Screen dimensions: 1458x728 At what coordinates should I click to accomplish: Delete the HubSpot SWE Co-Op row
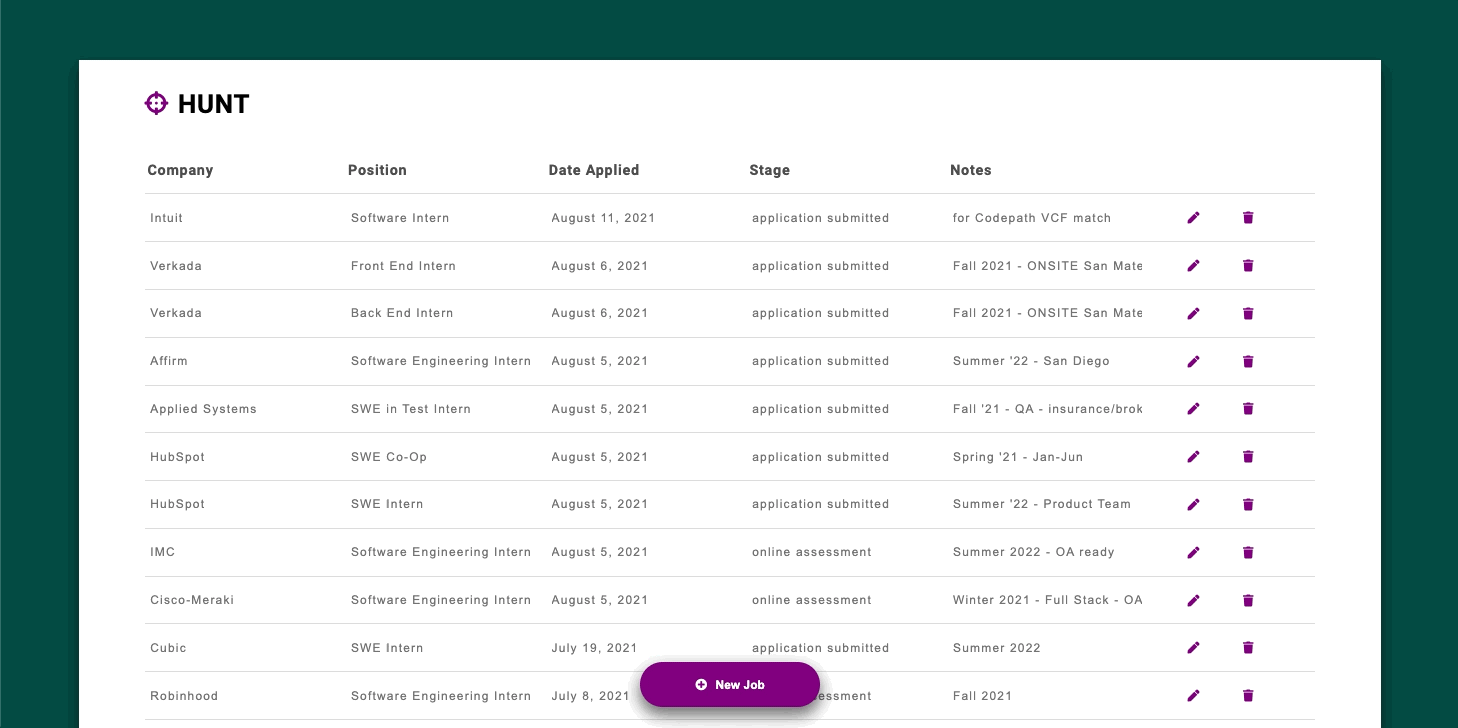1248,457
